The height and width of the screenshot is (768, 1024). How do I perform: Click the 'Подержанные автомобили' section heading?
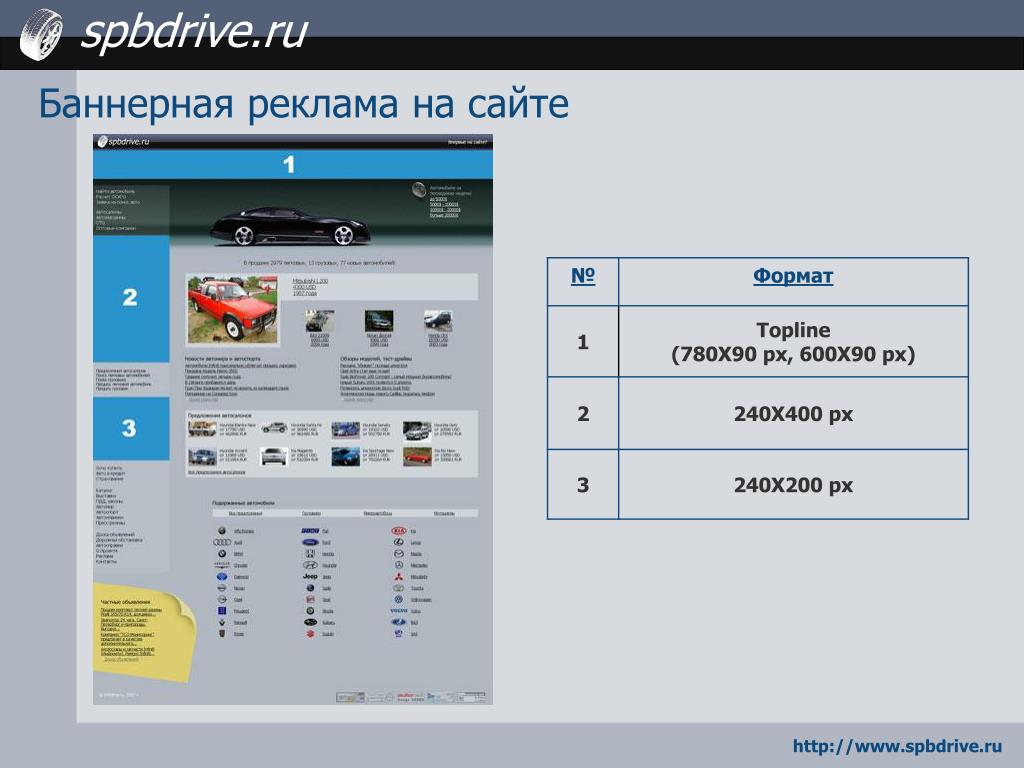[x=243, y=503]
